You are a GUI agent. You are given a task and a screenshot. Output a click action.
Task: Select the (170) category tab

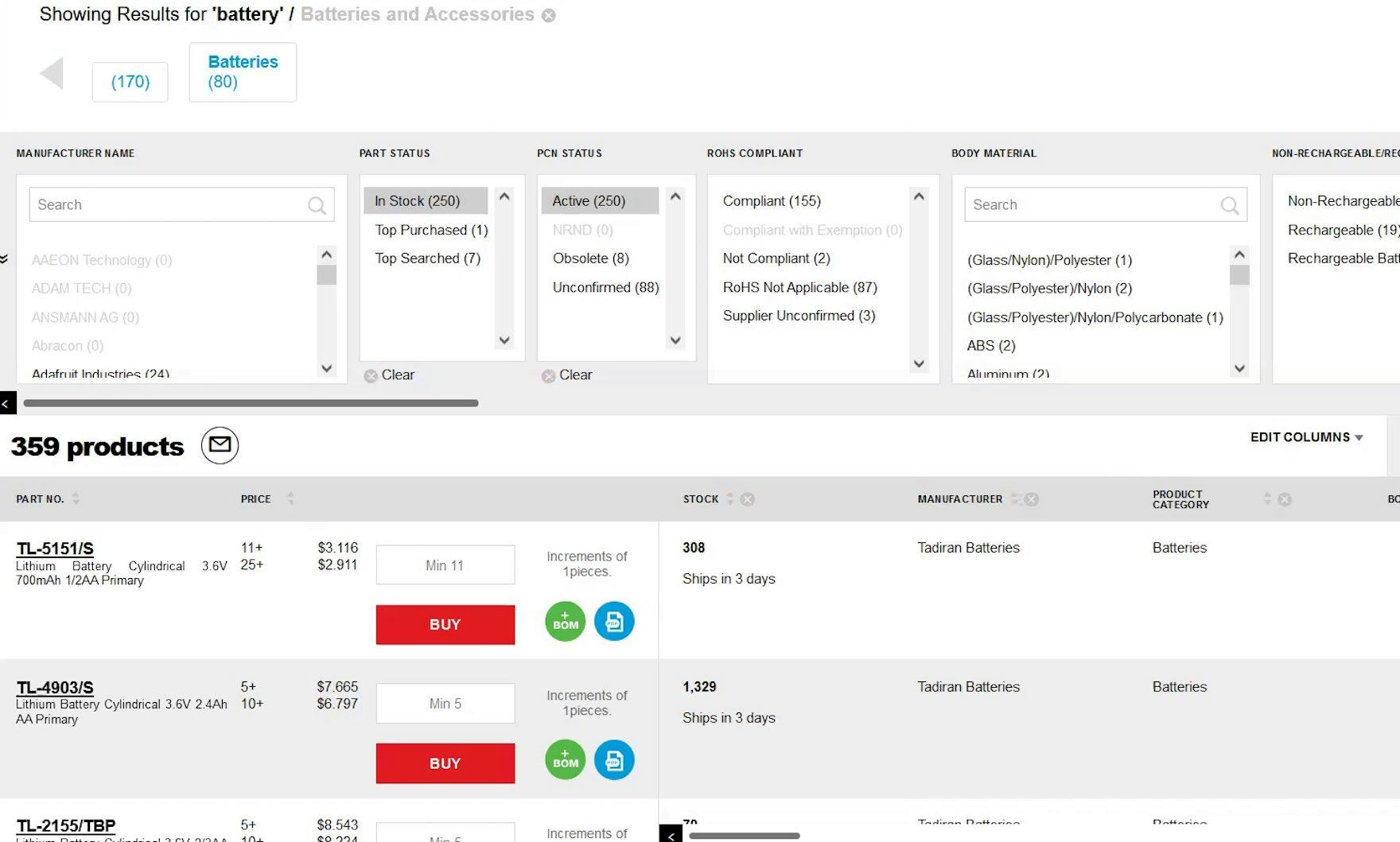(x=130, y=82)
